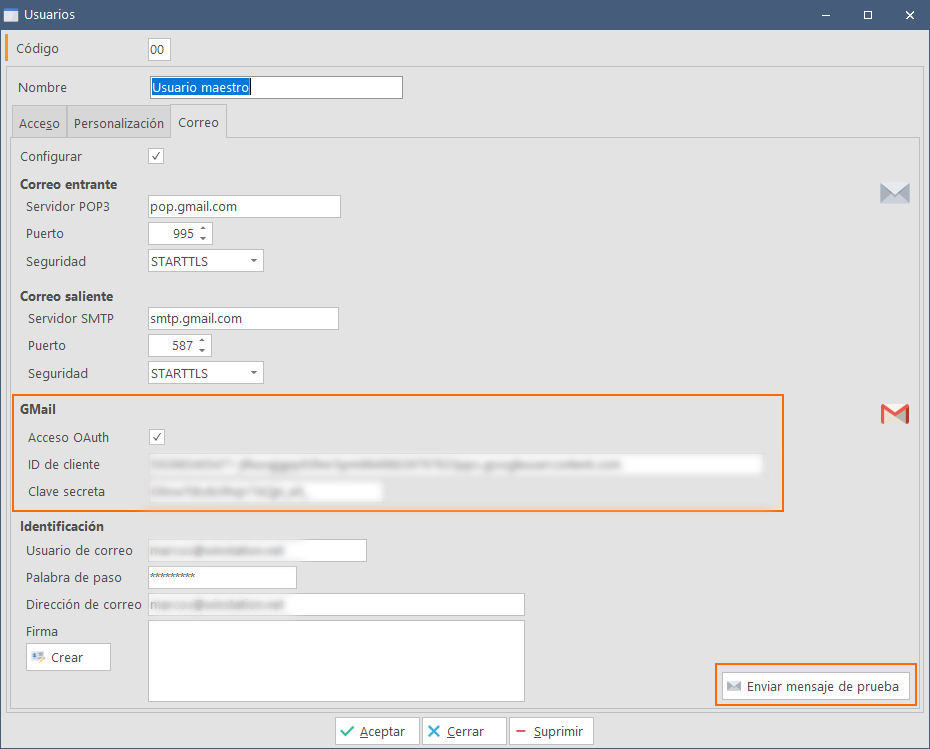
Task: Select the Correo tab
Action: [x=199, y=122]
